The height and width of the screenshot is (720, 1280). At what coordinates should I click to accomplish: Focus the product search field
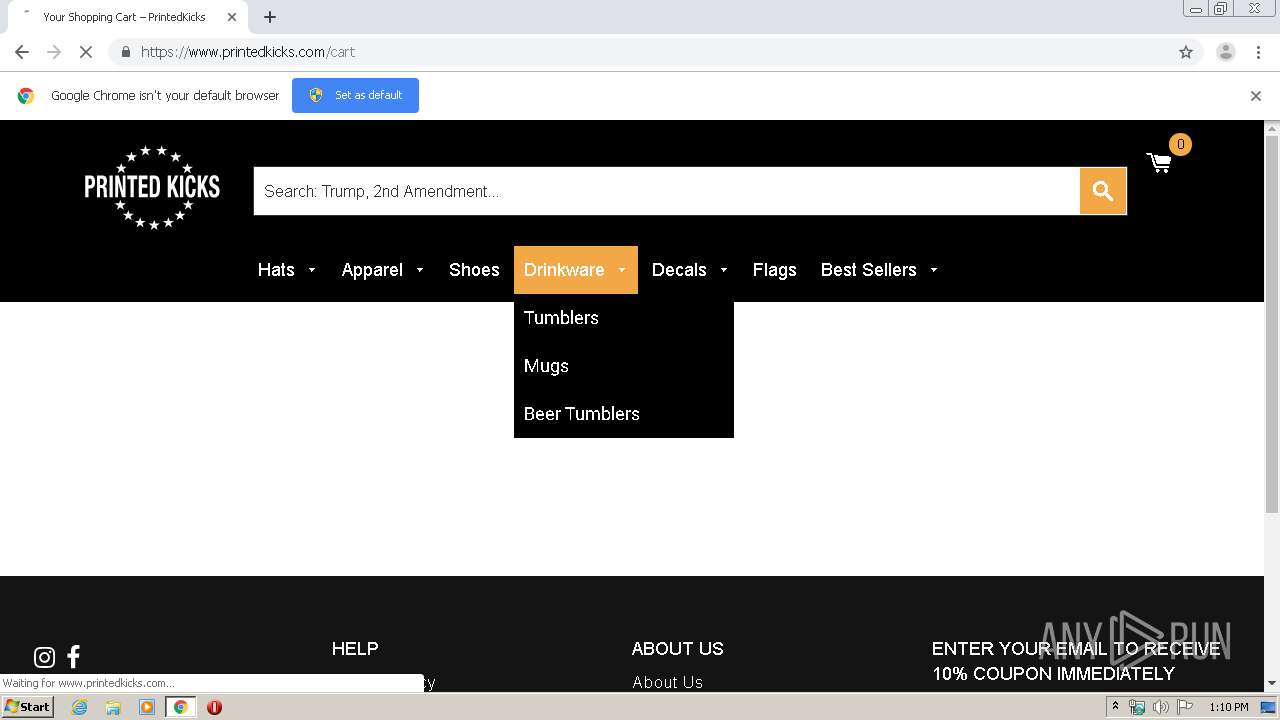coord(667,191)
